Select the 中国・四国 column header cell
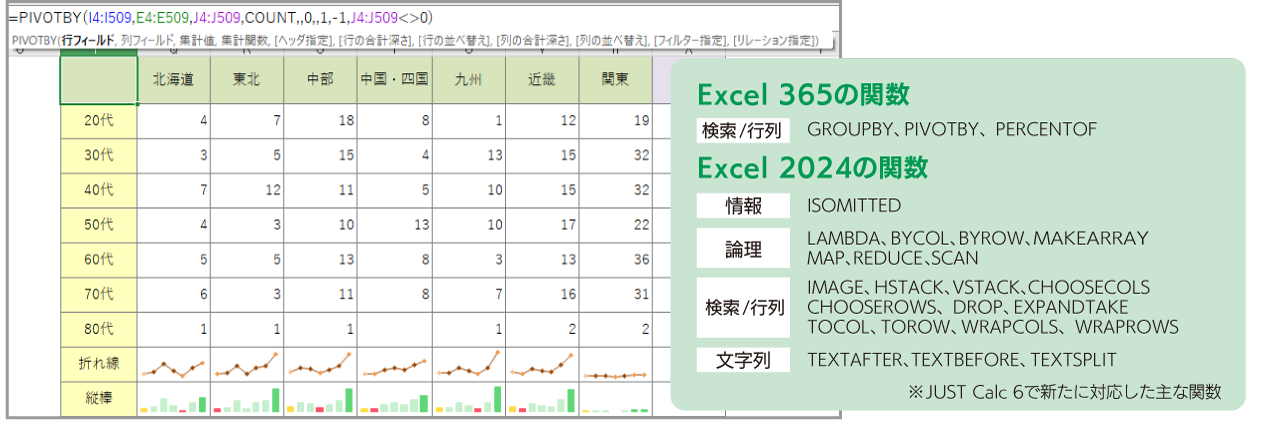 394,80
